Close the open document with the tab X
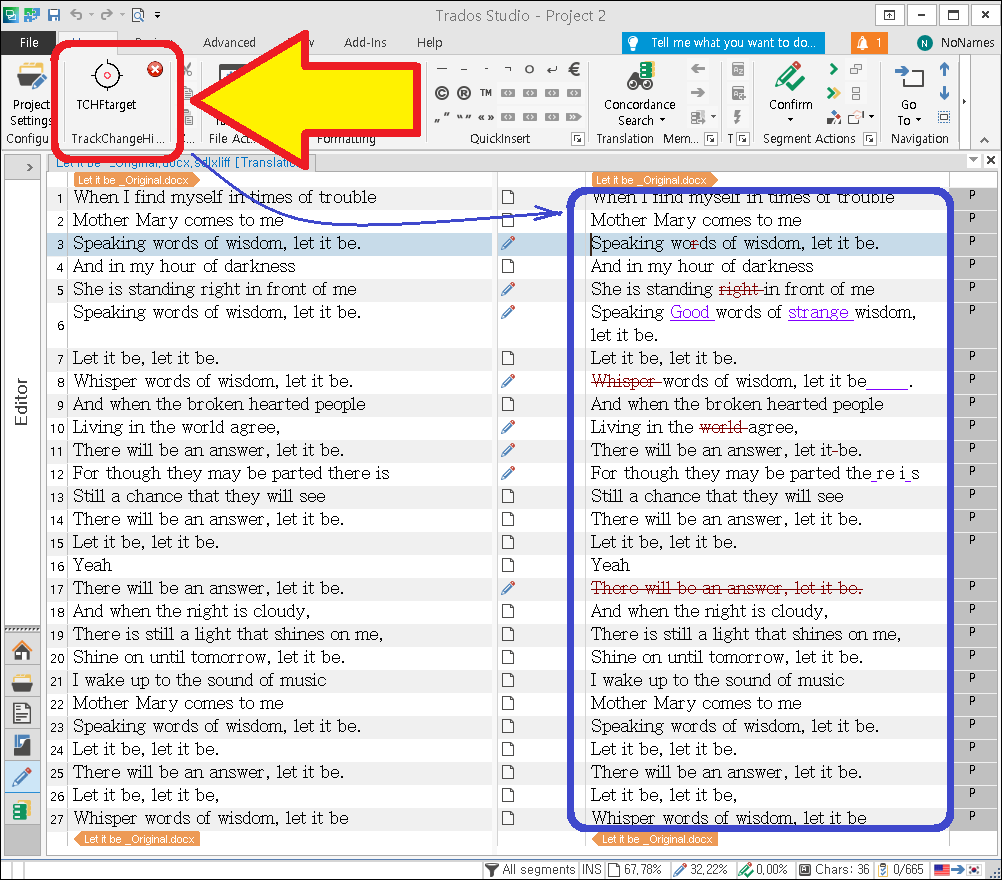The image size is (1002, 880). [x=990, y=160]
